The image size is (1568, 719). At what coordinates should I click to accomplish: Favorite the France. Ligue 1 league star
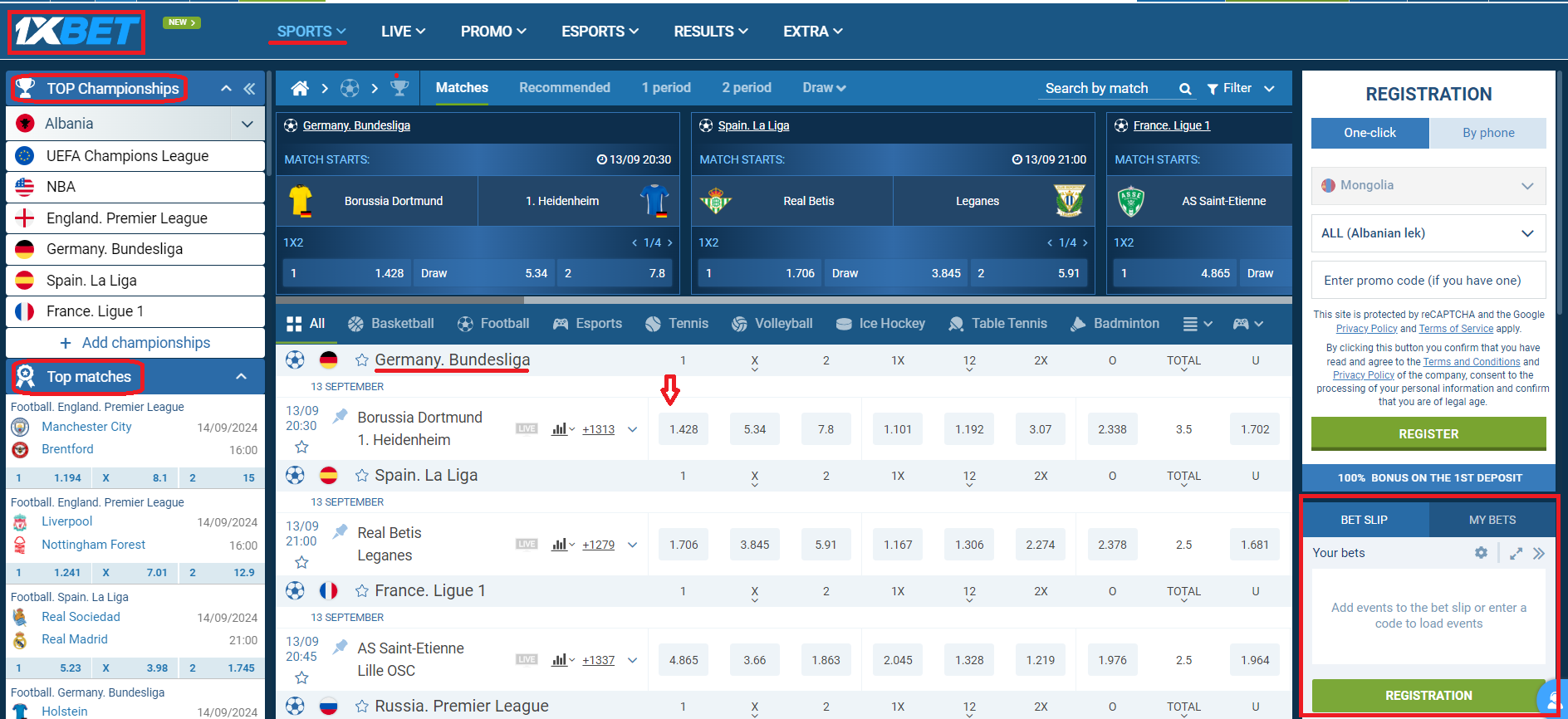362,590
